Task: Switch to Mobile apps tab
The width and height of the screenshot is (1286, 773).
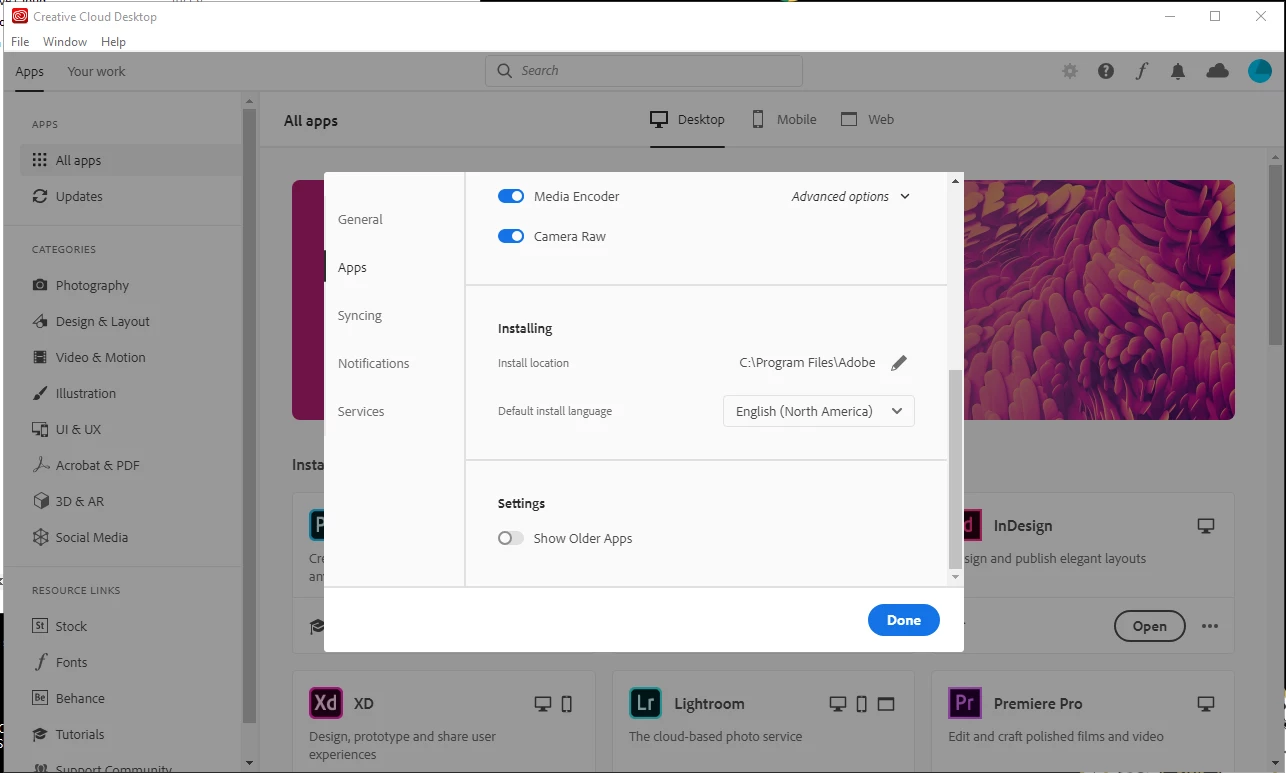Action: click(784, 119)
